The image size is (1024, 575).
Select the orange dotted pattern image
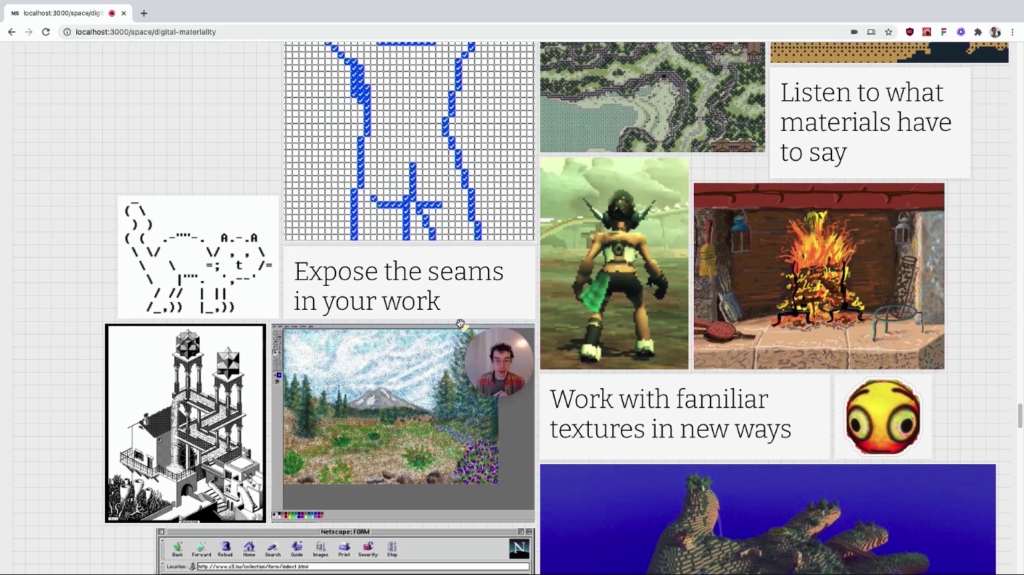(x=889, y=52)
